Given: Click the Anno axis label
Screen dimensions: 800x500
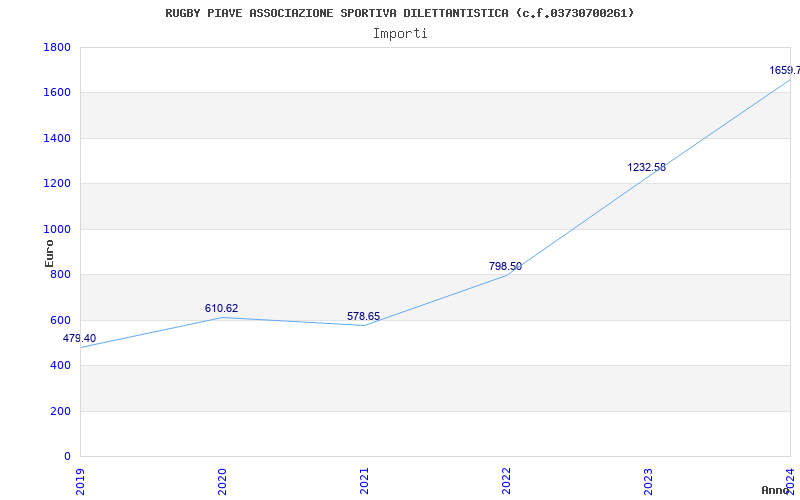Looking at the screenshot, I should 776,490.
